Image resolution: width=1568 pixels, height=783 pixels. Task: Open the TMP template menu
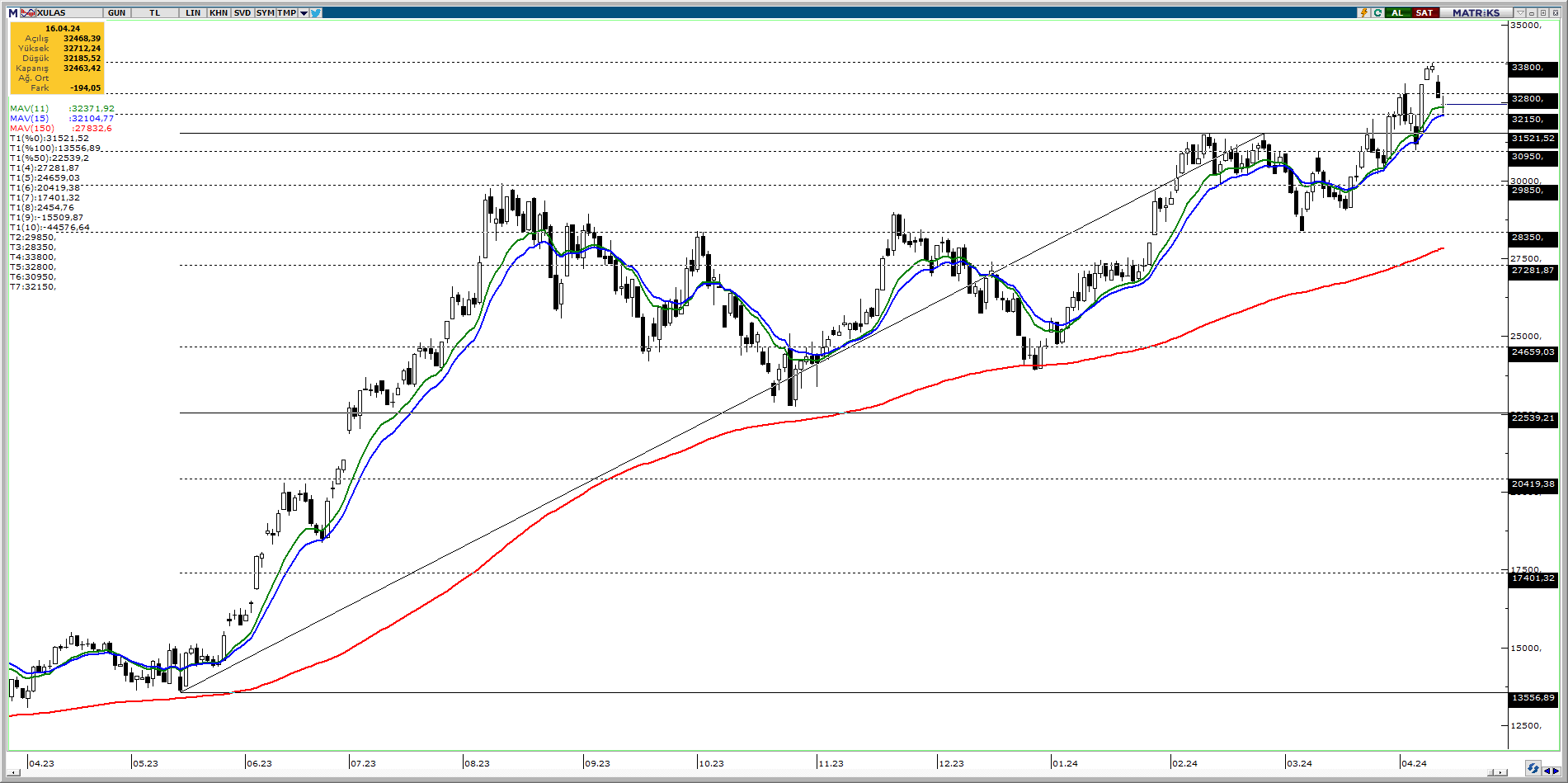286,12
